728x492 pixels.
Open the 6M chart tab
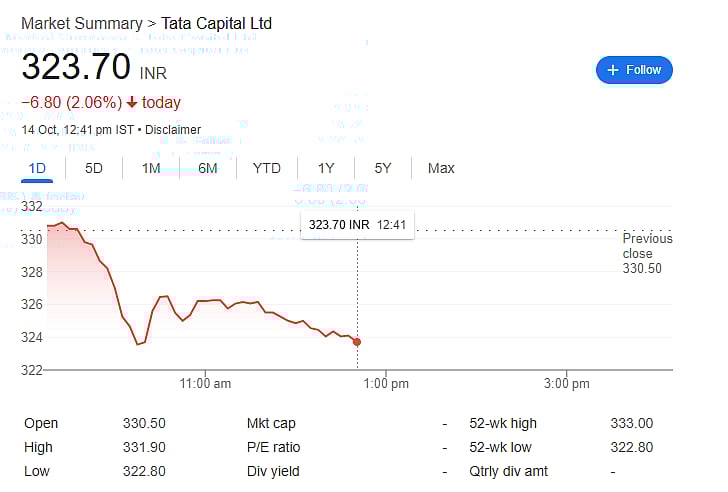pos(207,168)
